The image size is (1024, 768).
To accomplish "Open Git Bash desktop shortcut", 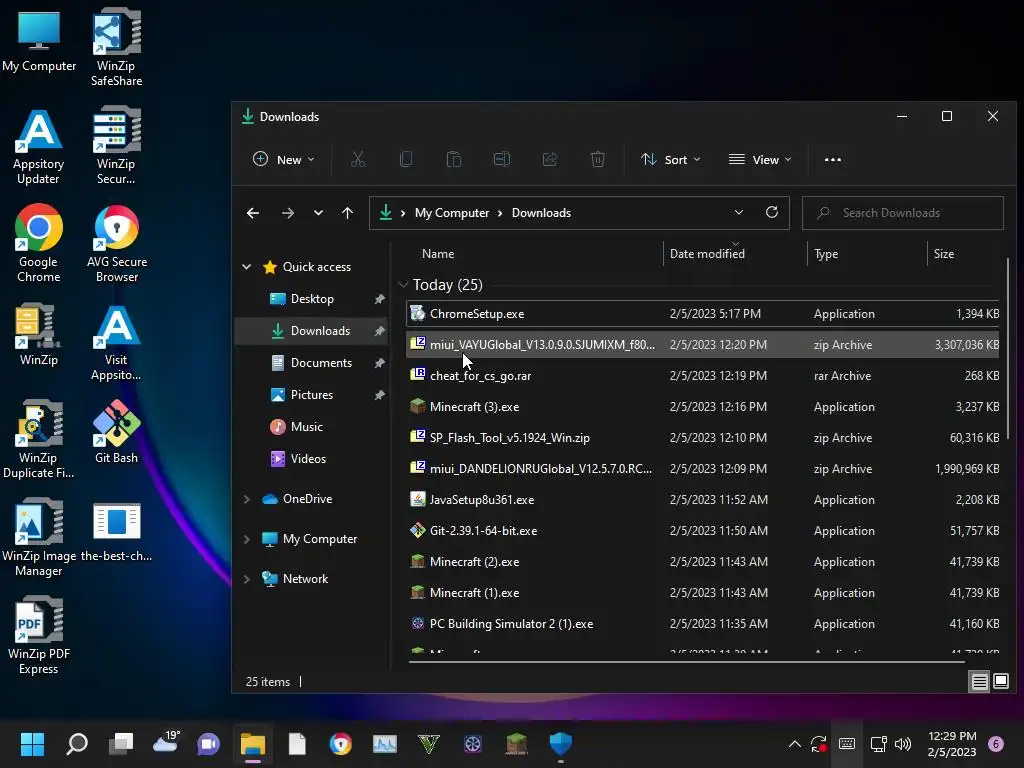I will point(116,432).
